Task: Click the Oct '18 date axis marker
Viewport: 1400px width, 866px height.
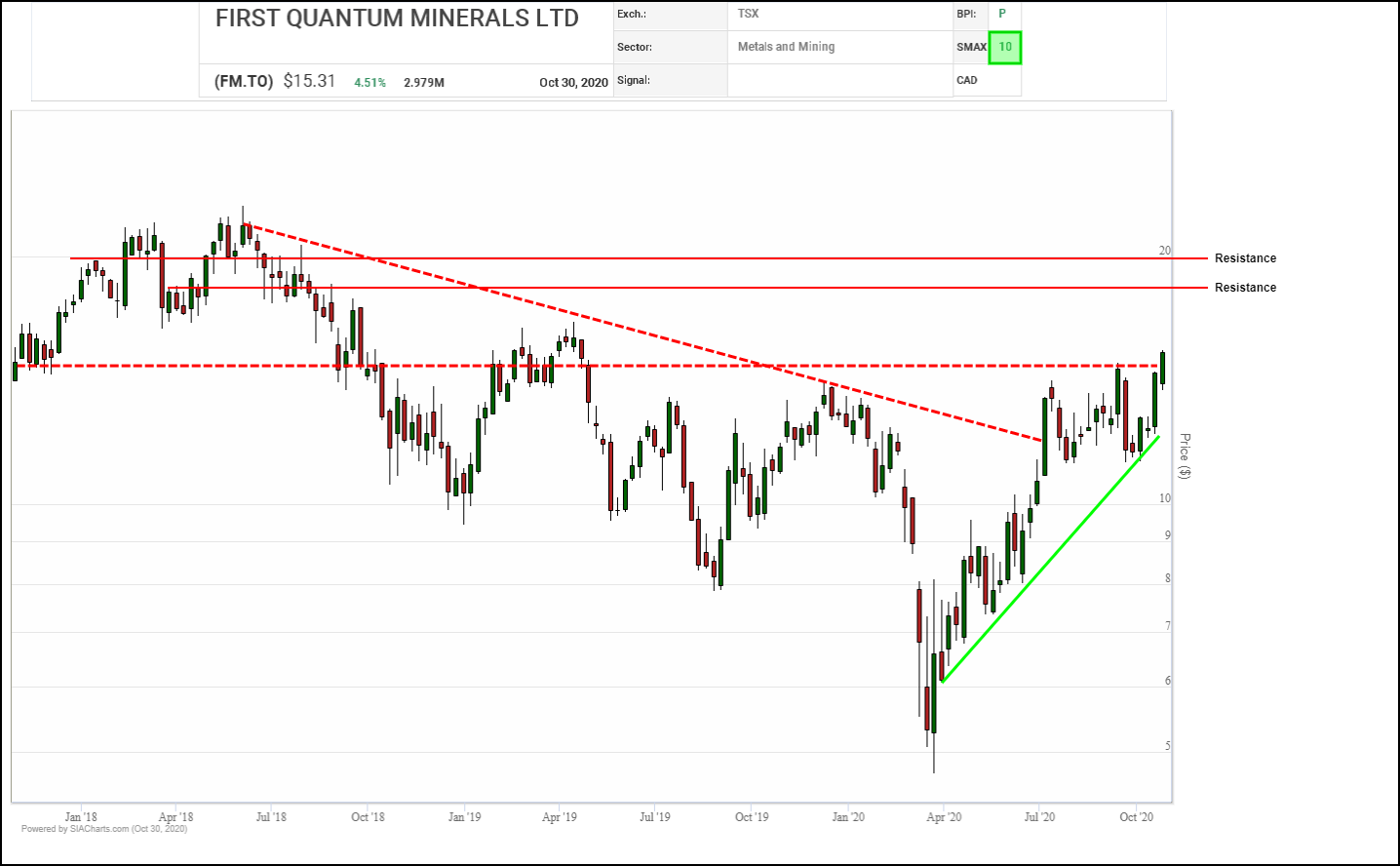Action: pos(368,817)
